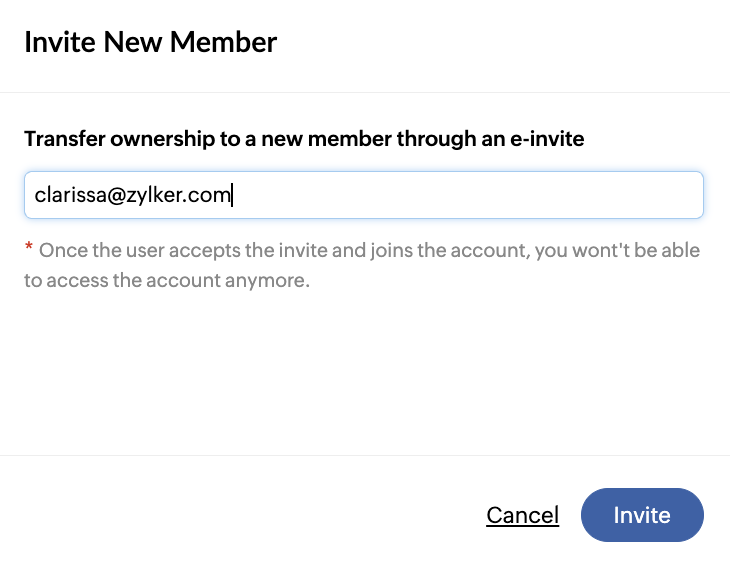Click the 'Transfer ownership' field label
The image size is (730, 562).
coord(304,139)
